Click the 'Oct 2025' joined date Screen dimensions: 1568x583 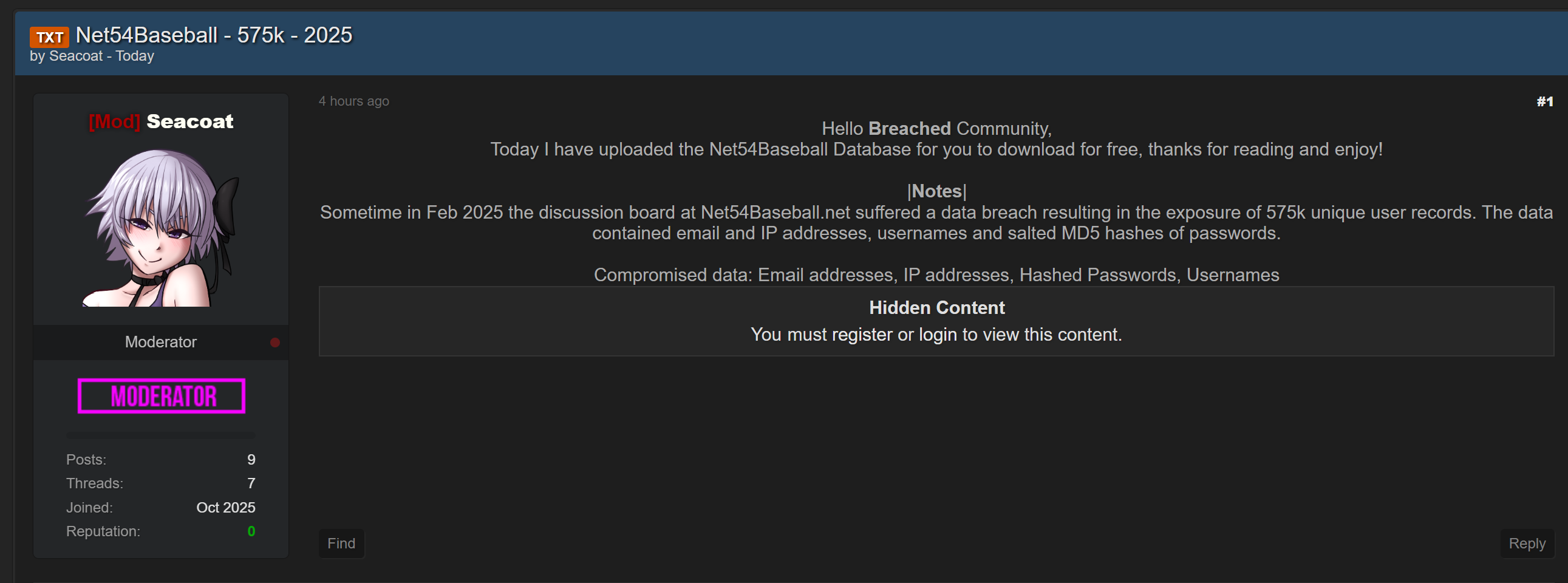coord(225,508)
